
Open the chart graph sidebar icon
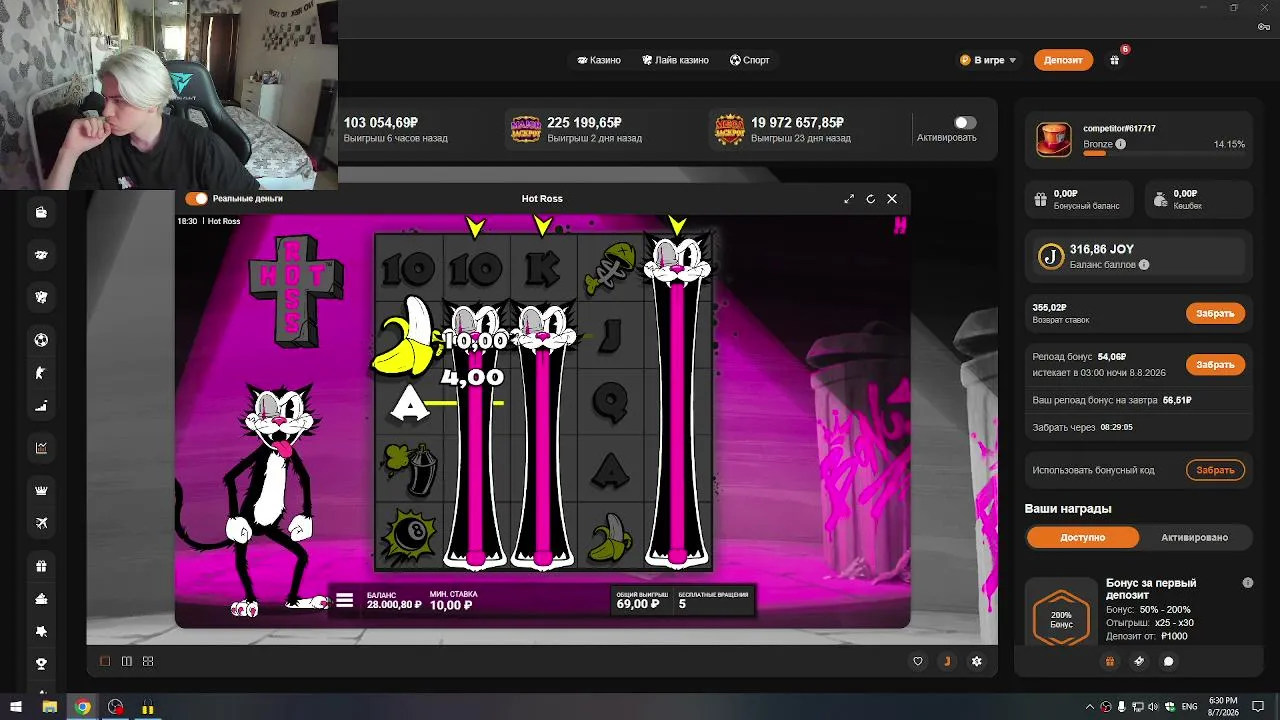pyautogui.click(x=41, y=448)
